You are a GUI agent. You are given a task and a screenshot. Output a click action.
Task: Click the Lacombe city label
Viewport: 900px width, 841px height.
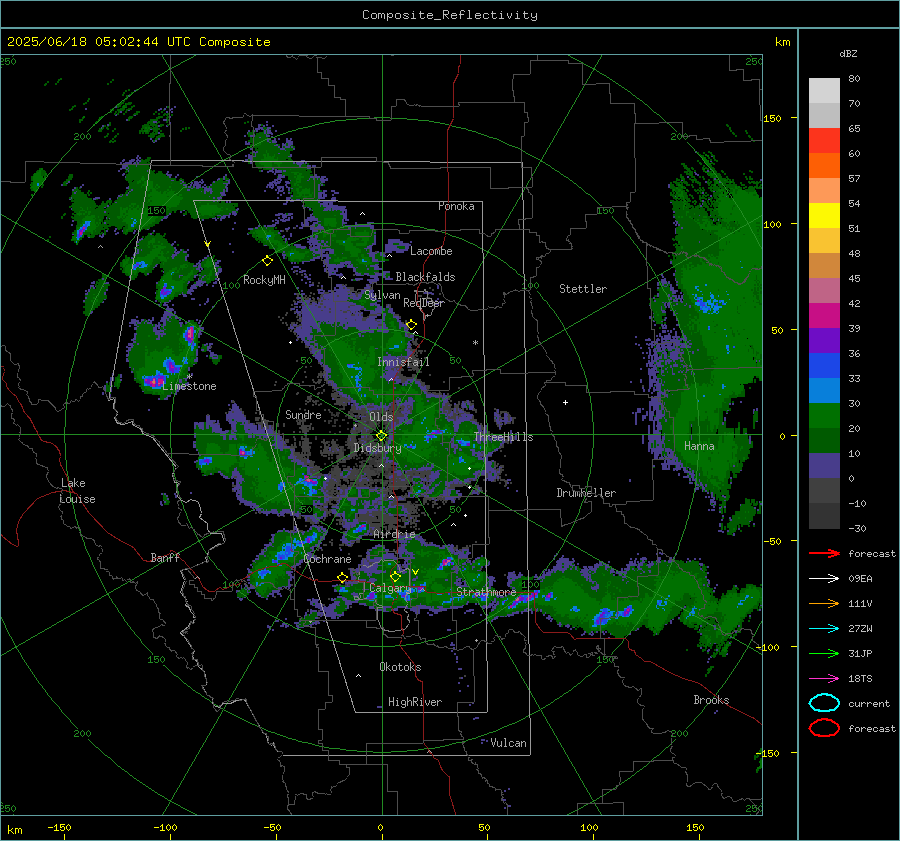pyautogui.click(x=431, y=251)
